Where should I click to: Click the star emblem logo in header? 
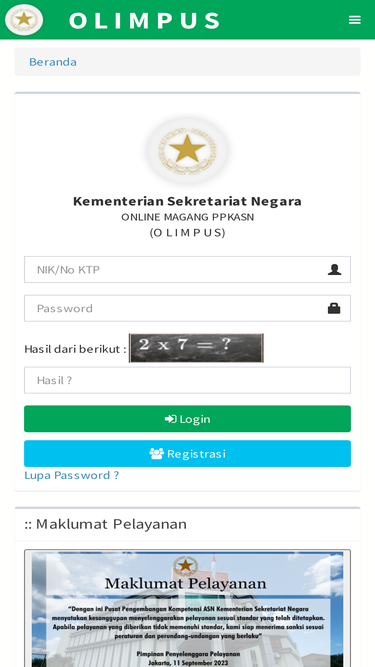point(24,20)
